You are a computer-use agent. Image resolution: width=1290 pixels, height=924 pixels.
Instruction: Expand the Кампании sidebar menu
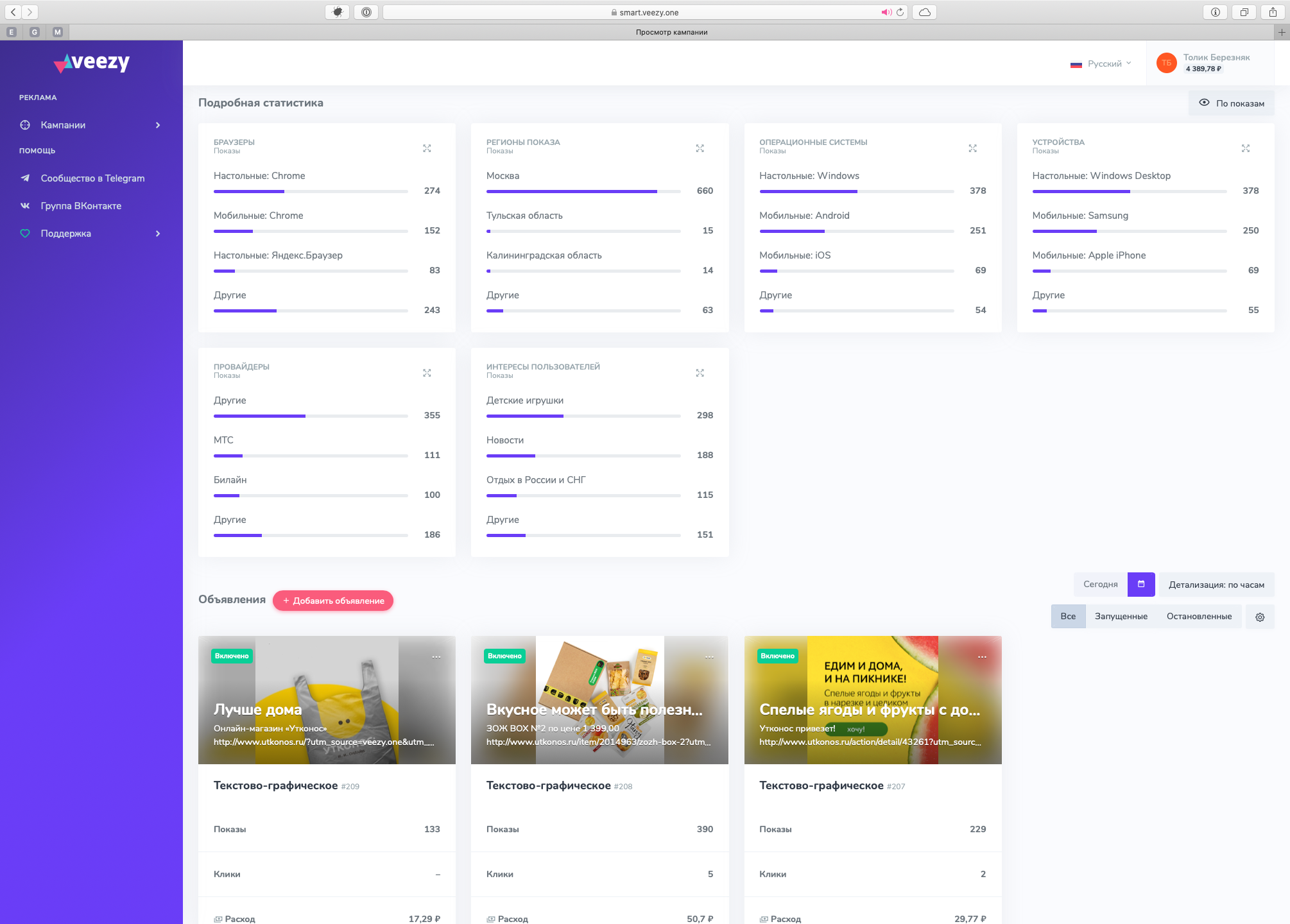[x=90, y=125]
